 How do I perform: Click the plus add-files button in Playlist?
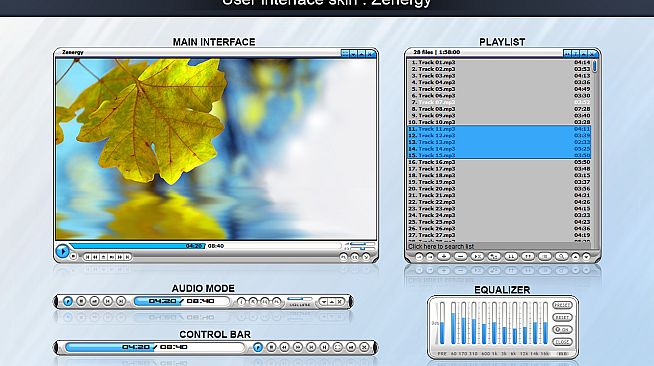pos(444,256)
